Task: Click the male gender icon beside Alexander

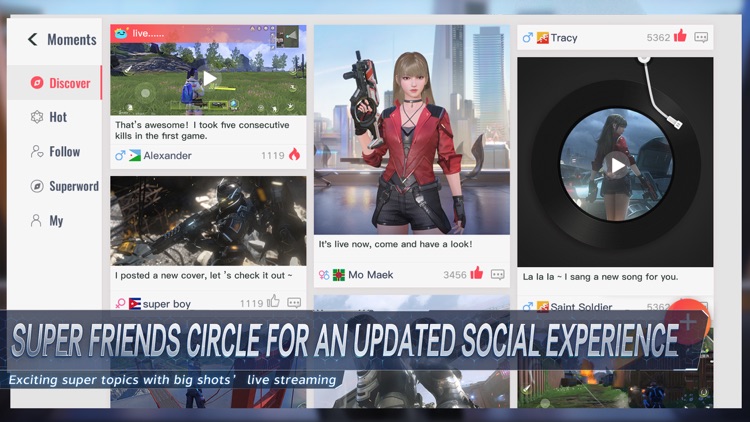Action: coord(120,155)
